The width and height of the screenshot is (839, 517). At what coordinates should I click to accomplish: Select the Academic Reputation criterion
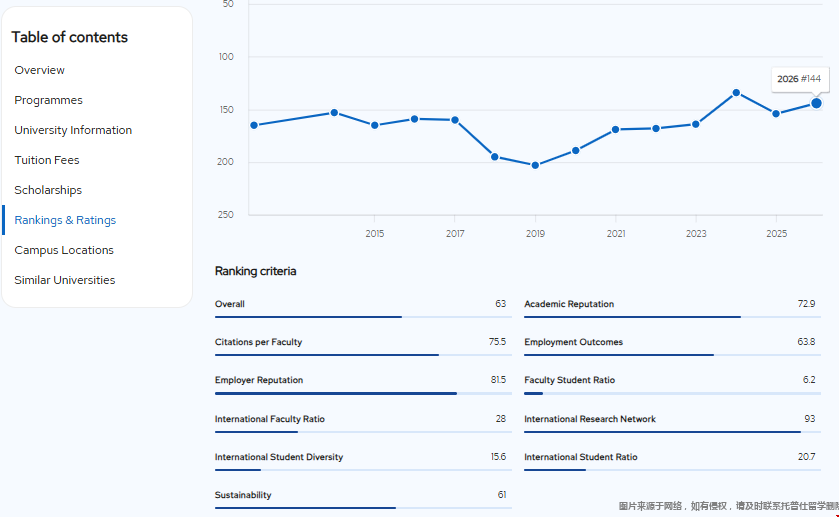(569, 304)
